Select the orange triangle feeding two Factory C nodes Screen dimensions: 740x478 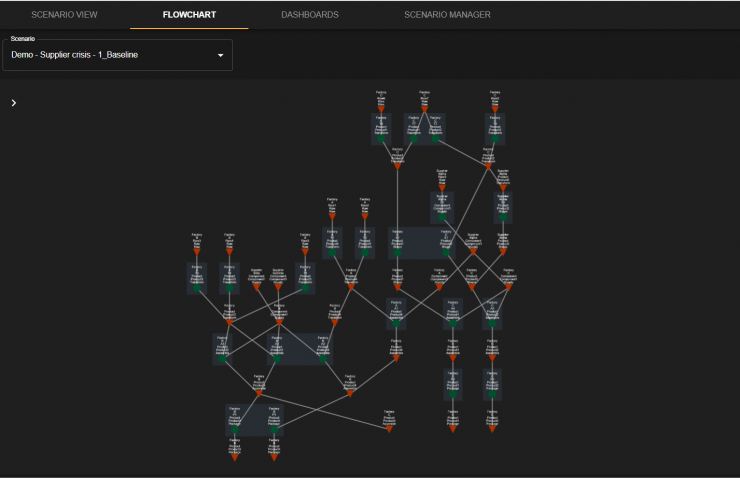[x=424, y=109]
